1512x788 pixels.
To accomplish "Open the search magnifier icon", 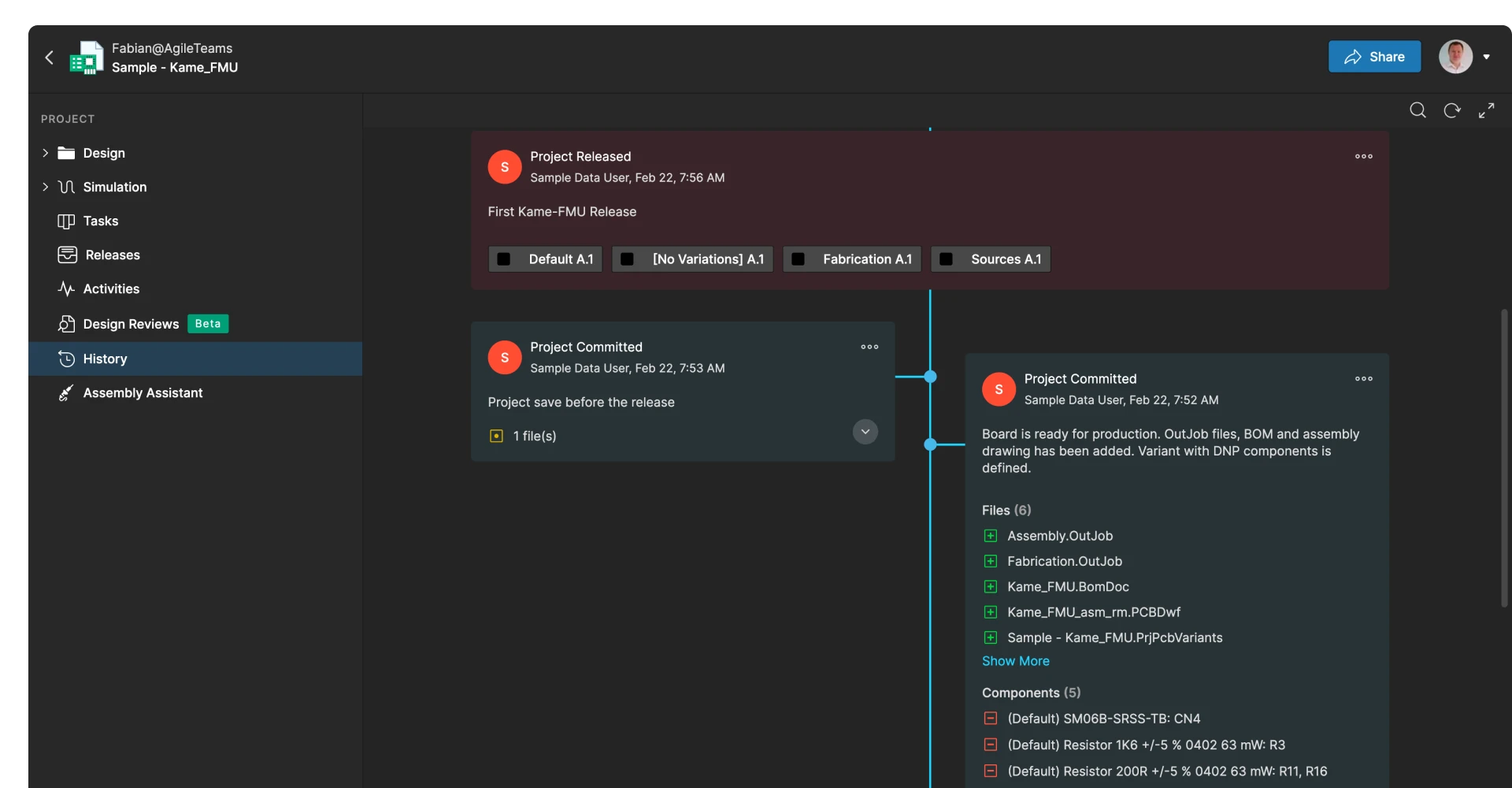I will pyautogui.click(x=1417, y=110).
